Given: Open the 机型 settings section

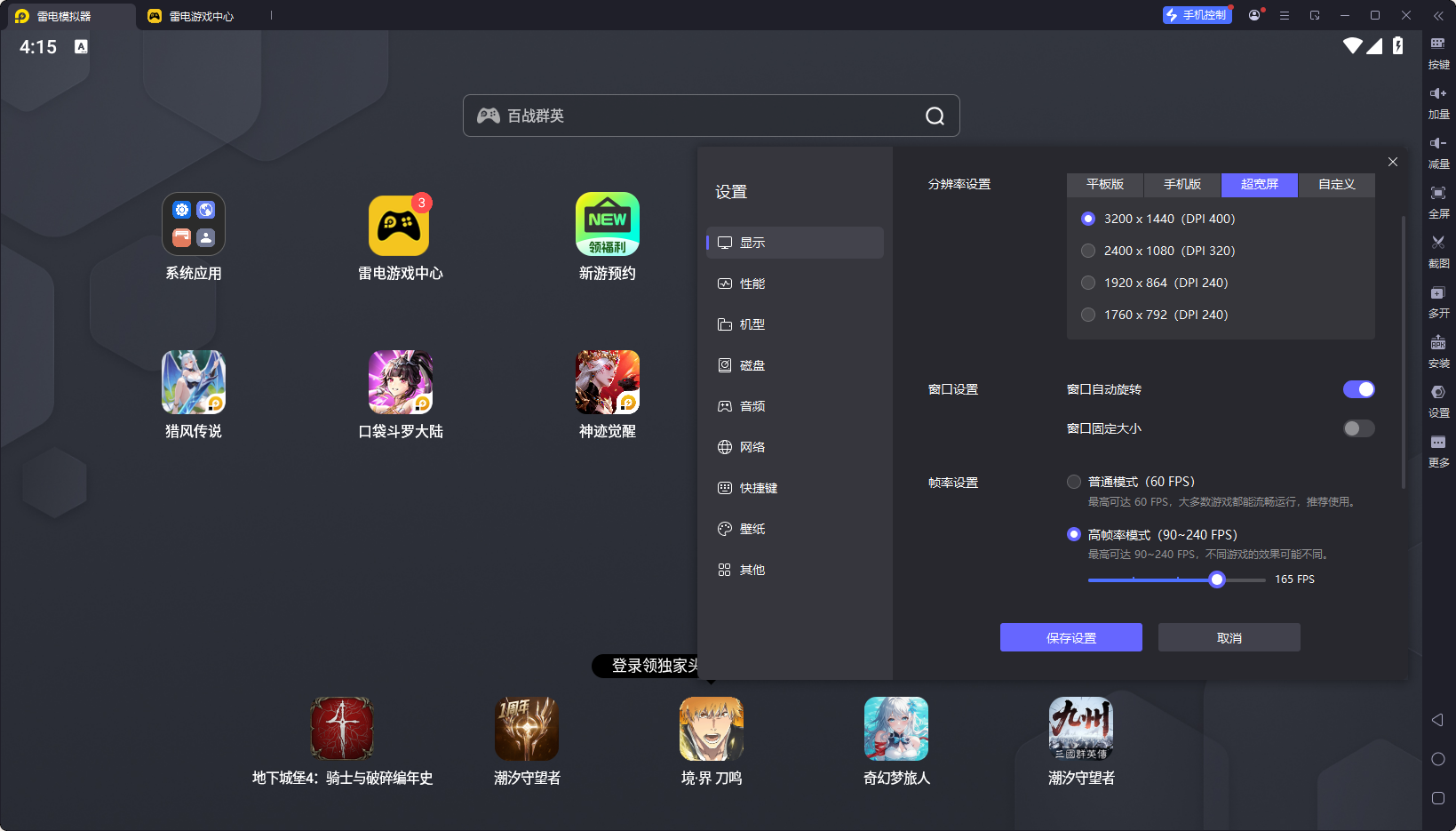Looking at the screenshot, I should pyautogui.click(x=795, y=324).
